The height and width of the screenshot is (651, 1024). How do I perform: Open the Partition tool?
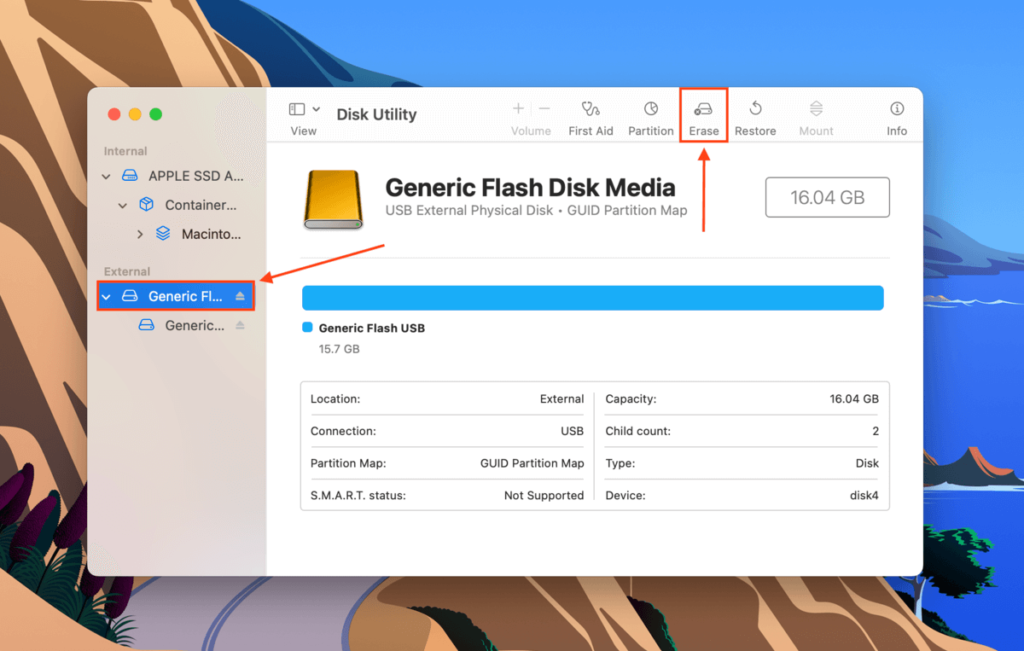[650, 110]
